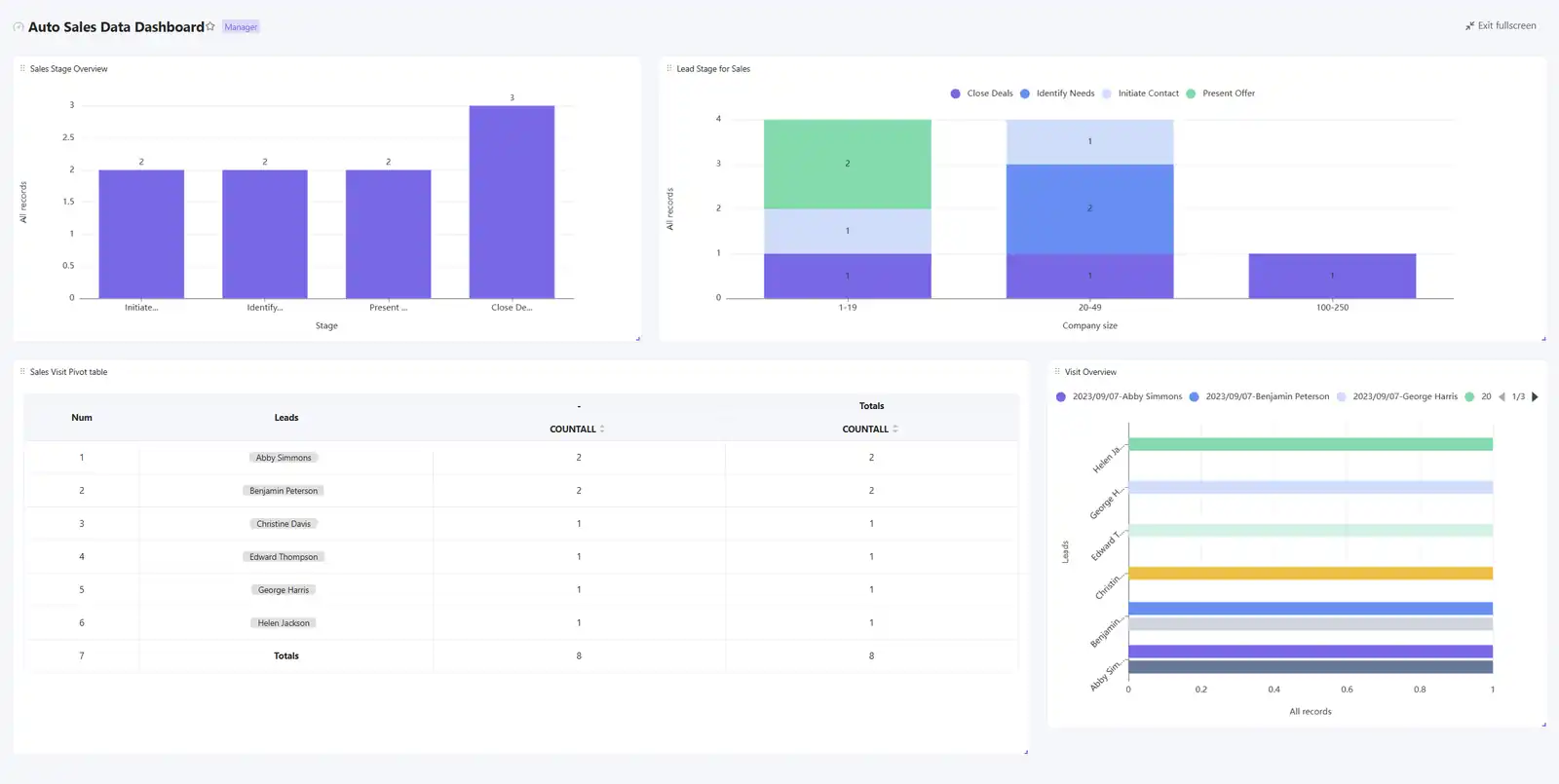The width and height of the screenshot is (1559, 784).
Task: Click the dashboard icon beside the title
Action: point(19,27)
